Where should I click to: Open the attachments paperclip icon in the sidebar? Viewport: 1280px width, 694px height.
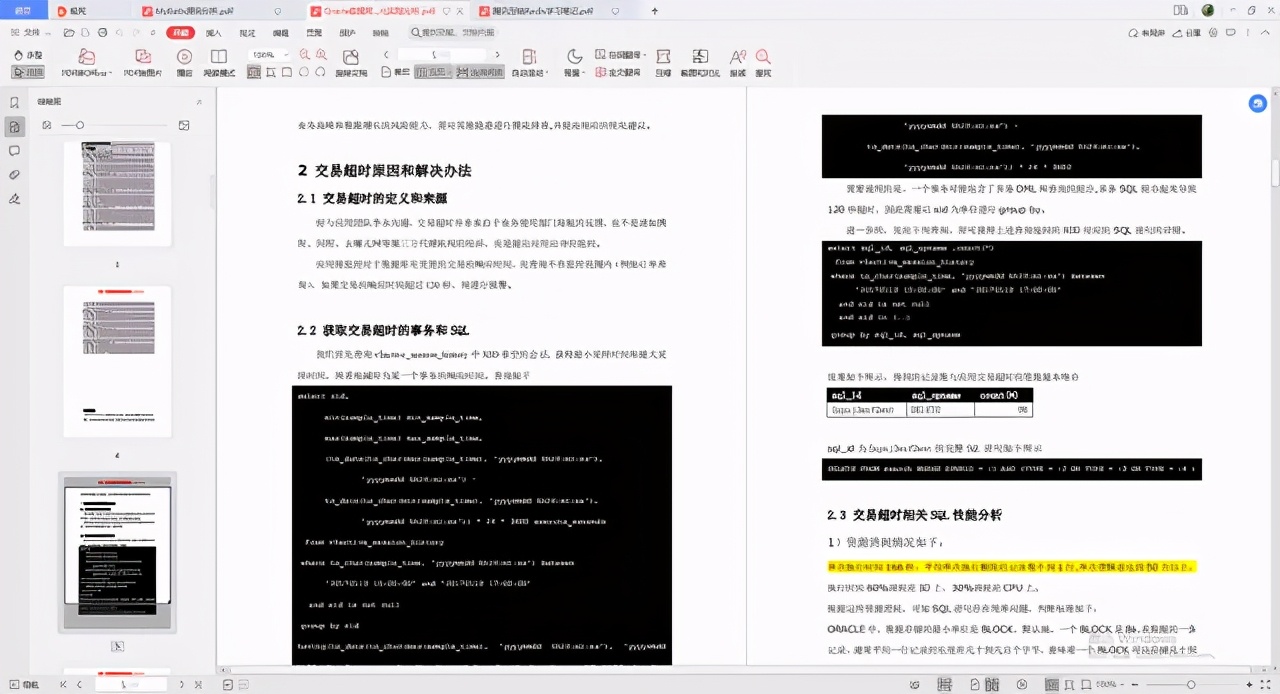click(13, 173)
